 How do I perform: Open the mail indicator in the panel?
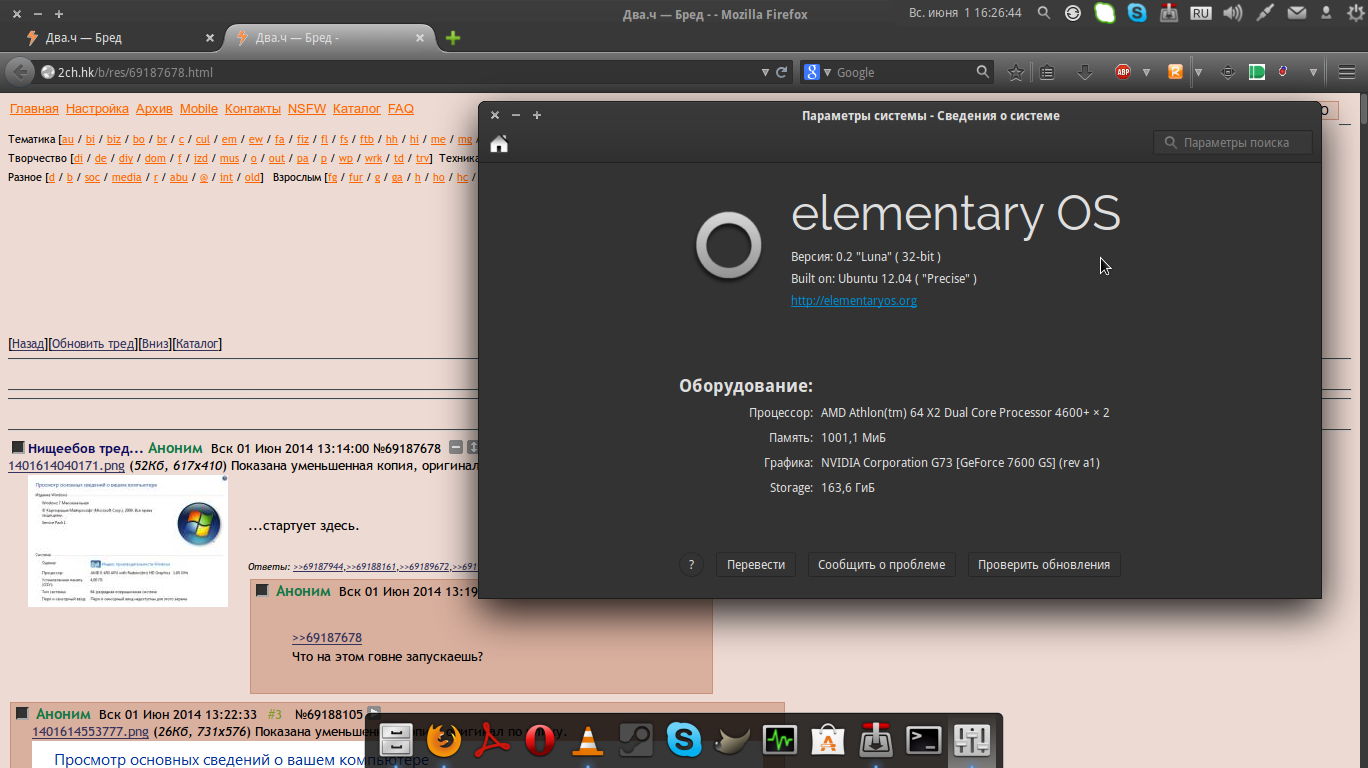tap(1296, 13)
